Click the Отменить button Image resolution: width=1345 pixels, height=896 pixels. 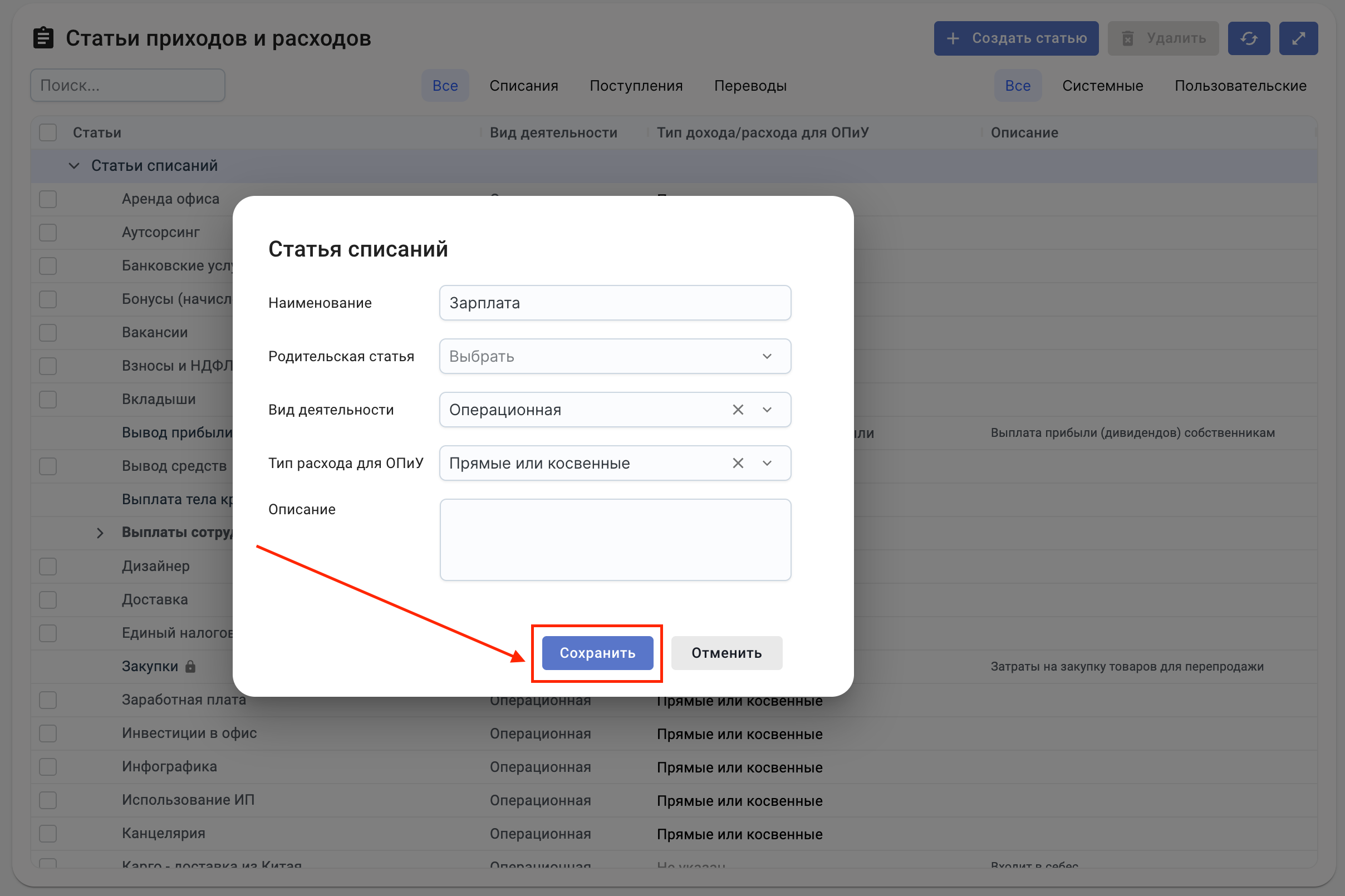click(726, 653)
